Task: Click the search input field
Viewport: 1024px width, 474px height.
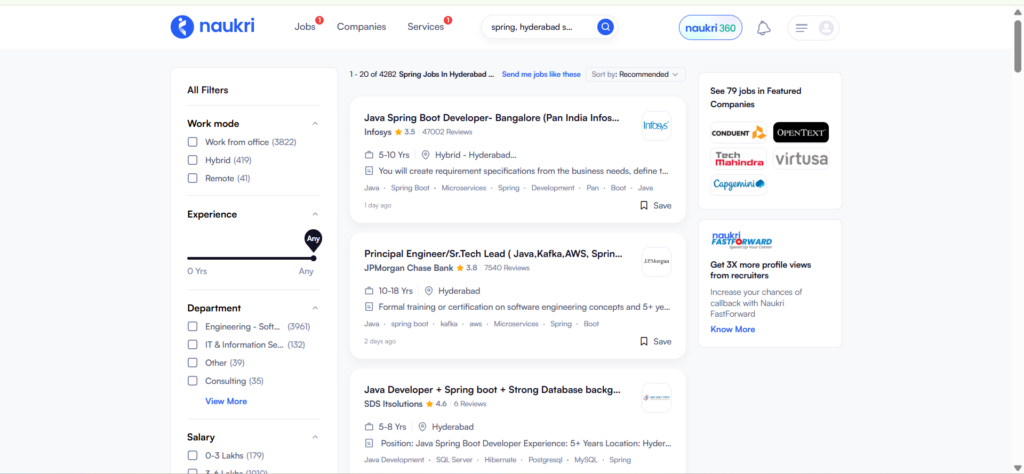Action: [x=541, y=27]
